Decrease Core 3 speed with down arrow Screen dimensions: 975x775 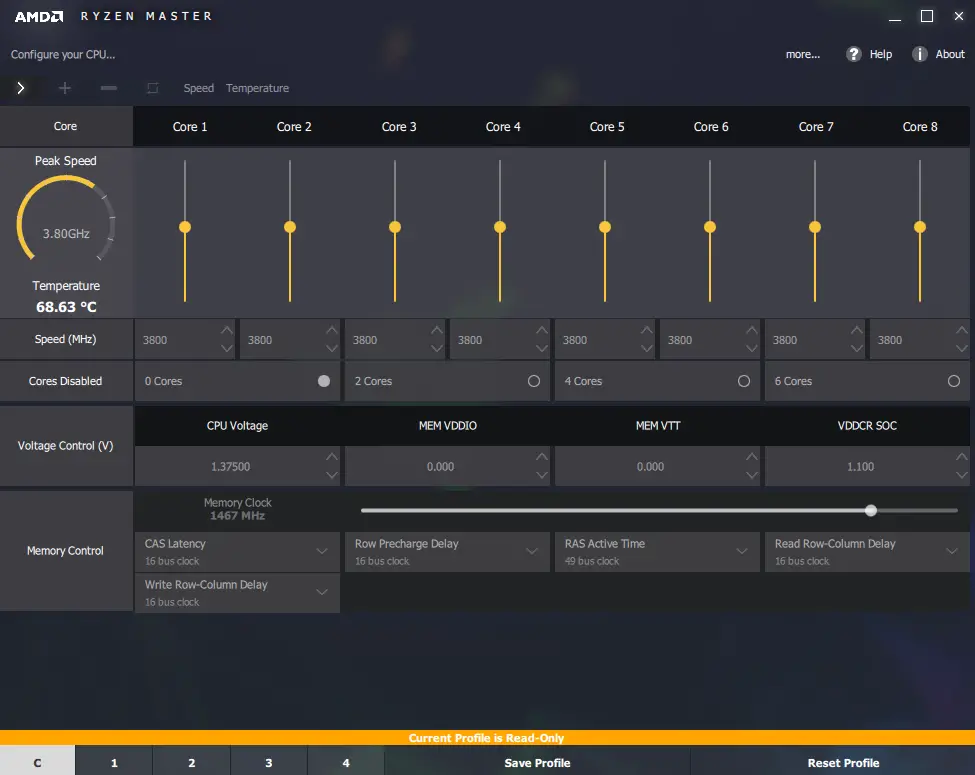[x=437, y=348]
